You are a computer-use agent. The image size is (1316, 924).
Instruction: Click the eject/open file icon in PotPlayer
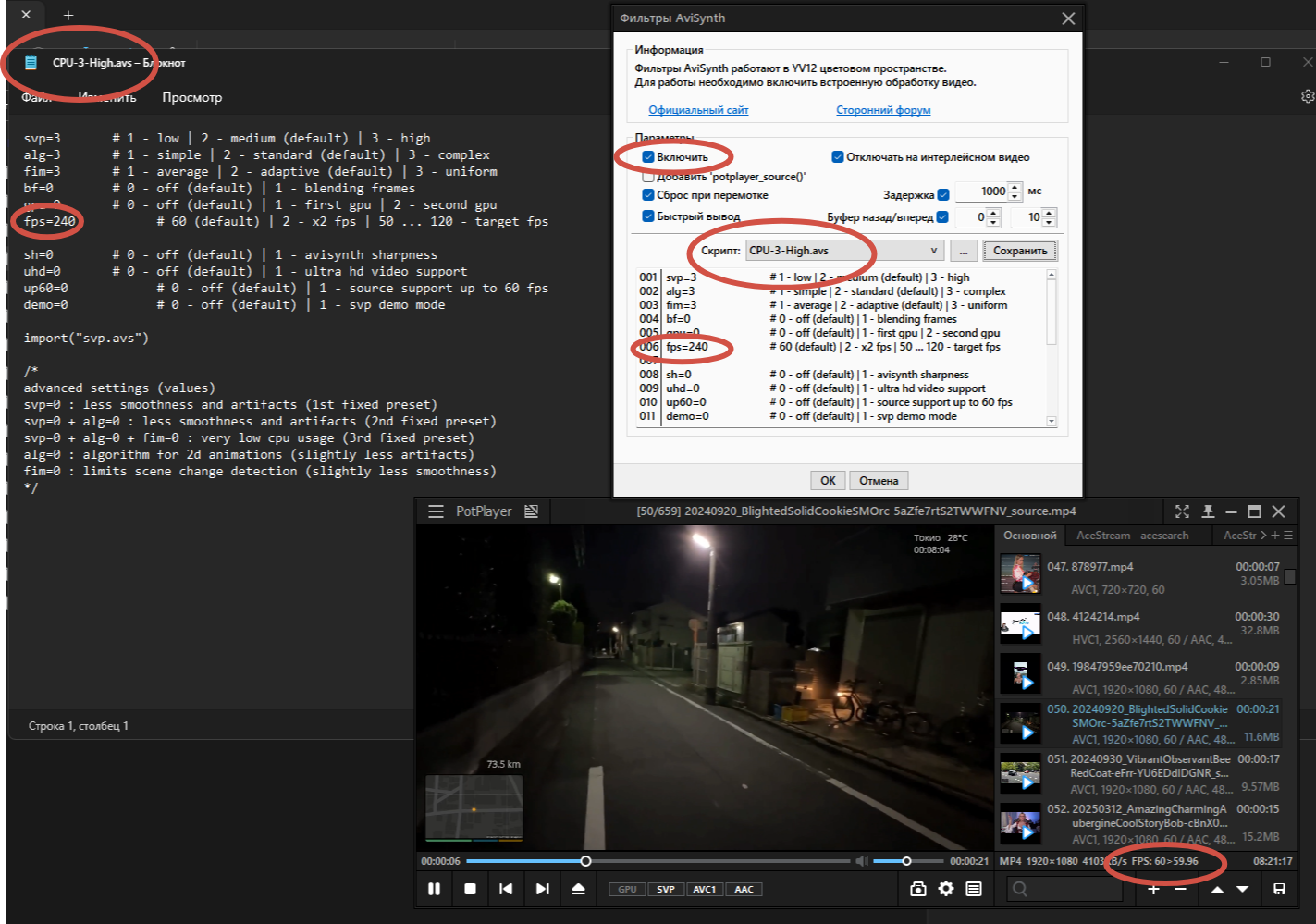click(578, 889)
